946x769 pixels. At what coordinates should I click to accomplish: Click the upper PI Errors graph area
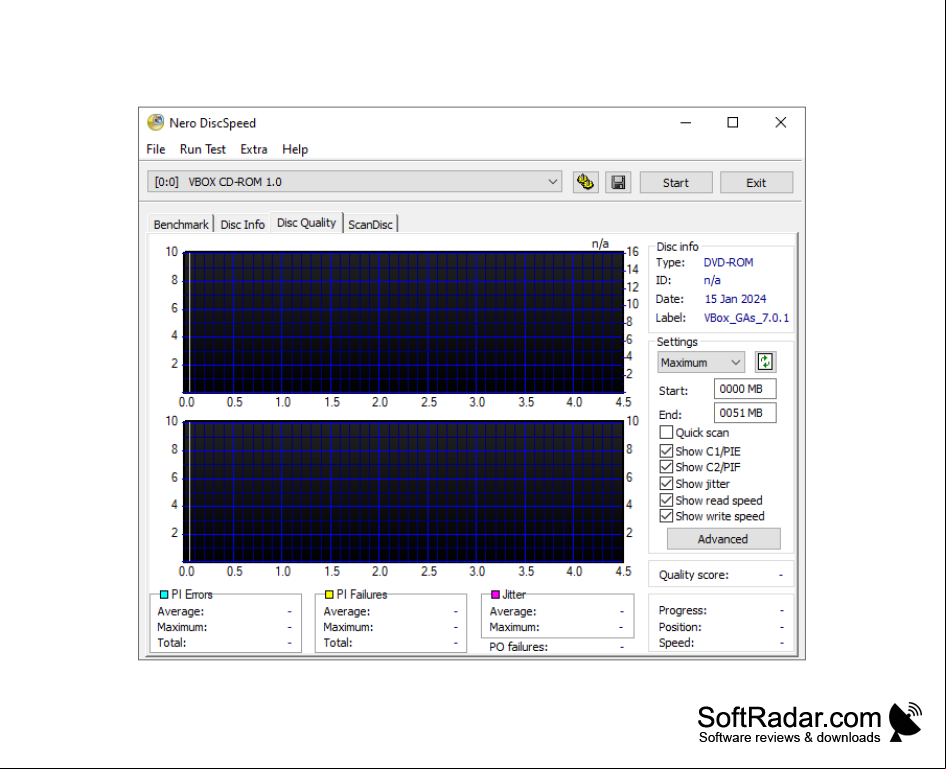[x=403, y=323]
